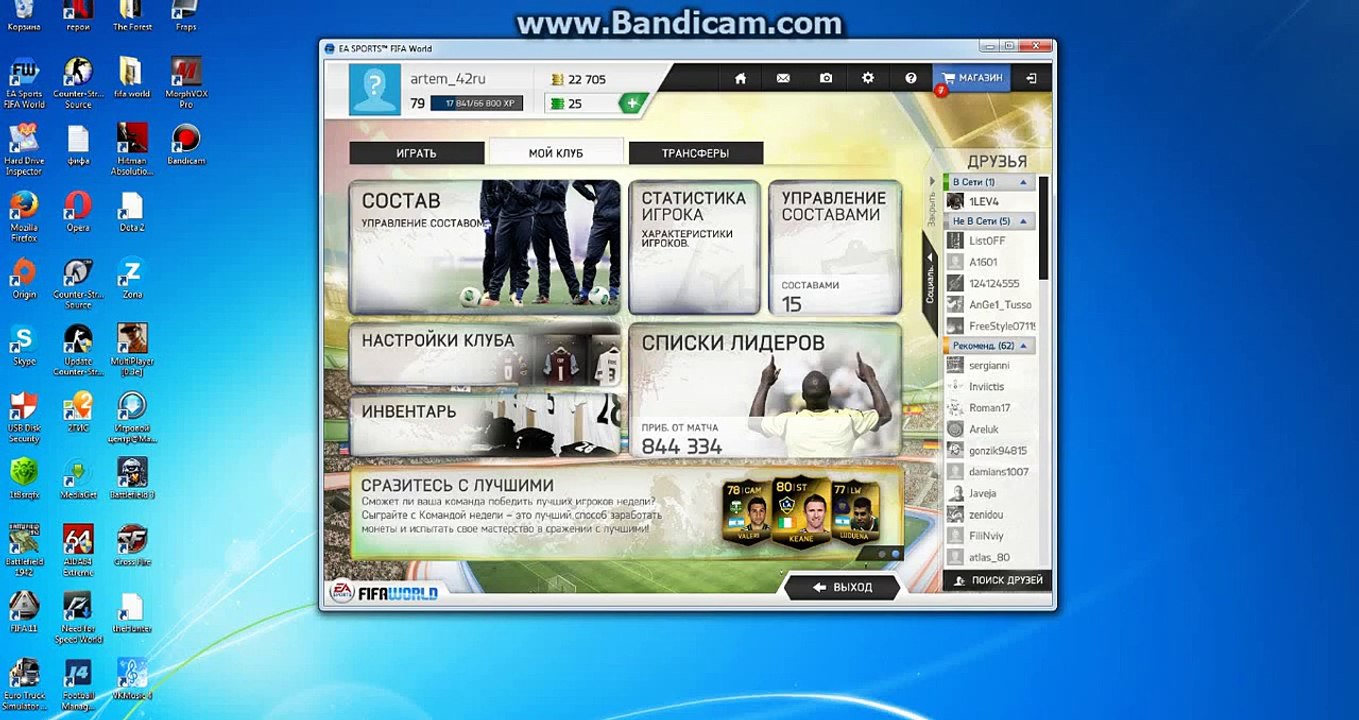1359x720 pixels.
Task: Open the Bandicam desktop icon
Action: pos(185,144)
